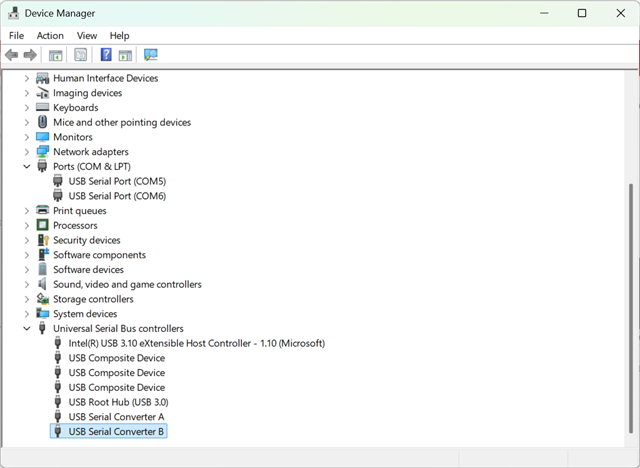Open the File menu
The height and width of the screenshot is (468, 640).
(16, 36)
